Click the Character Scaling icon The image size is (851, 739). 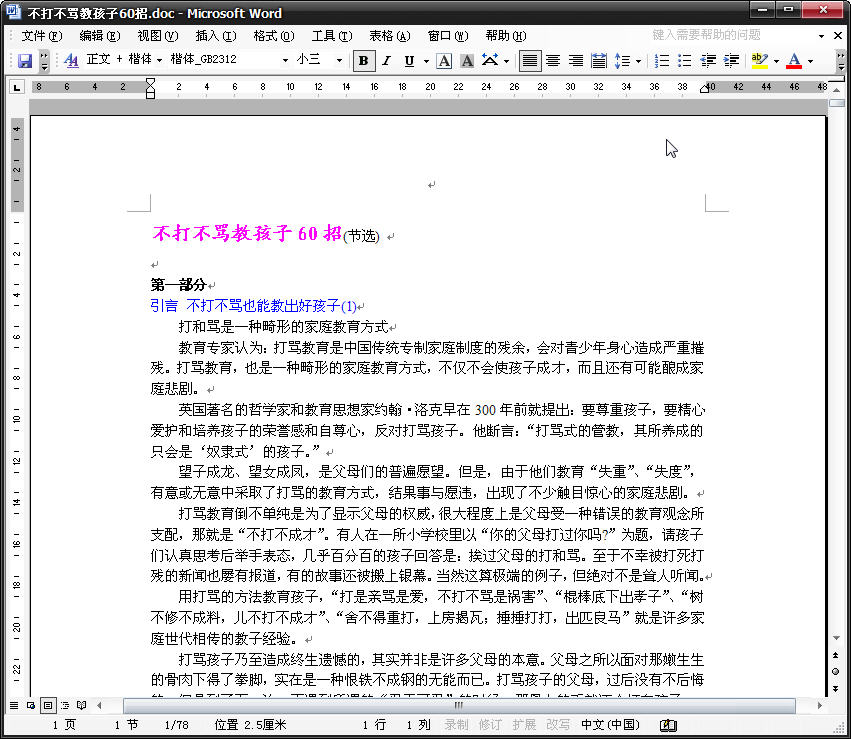[490, 60]
